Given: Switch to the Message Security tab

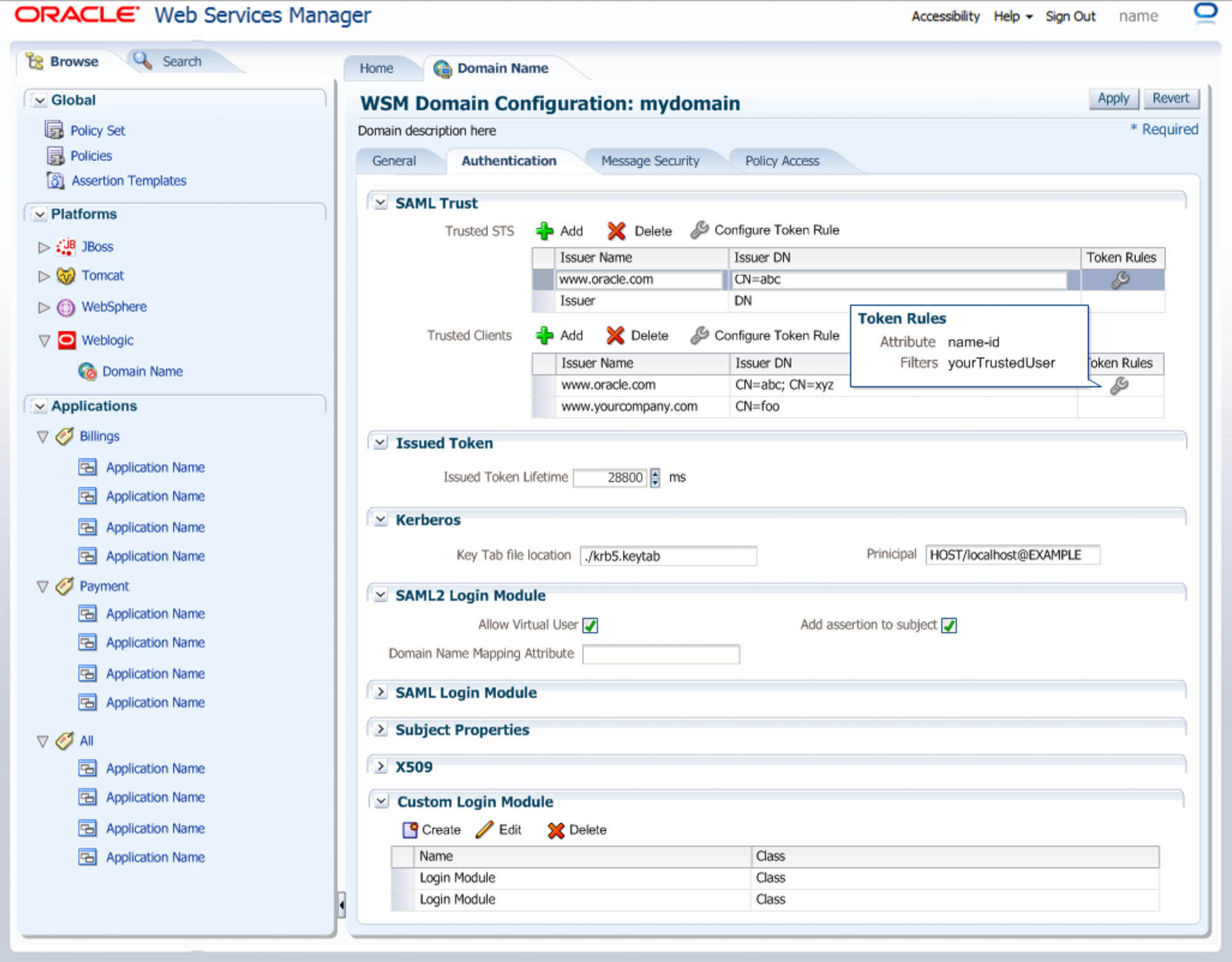Looking at the screenshot, I should (x=650, y=160).
